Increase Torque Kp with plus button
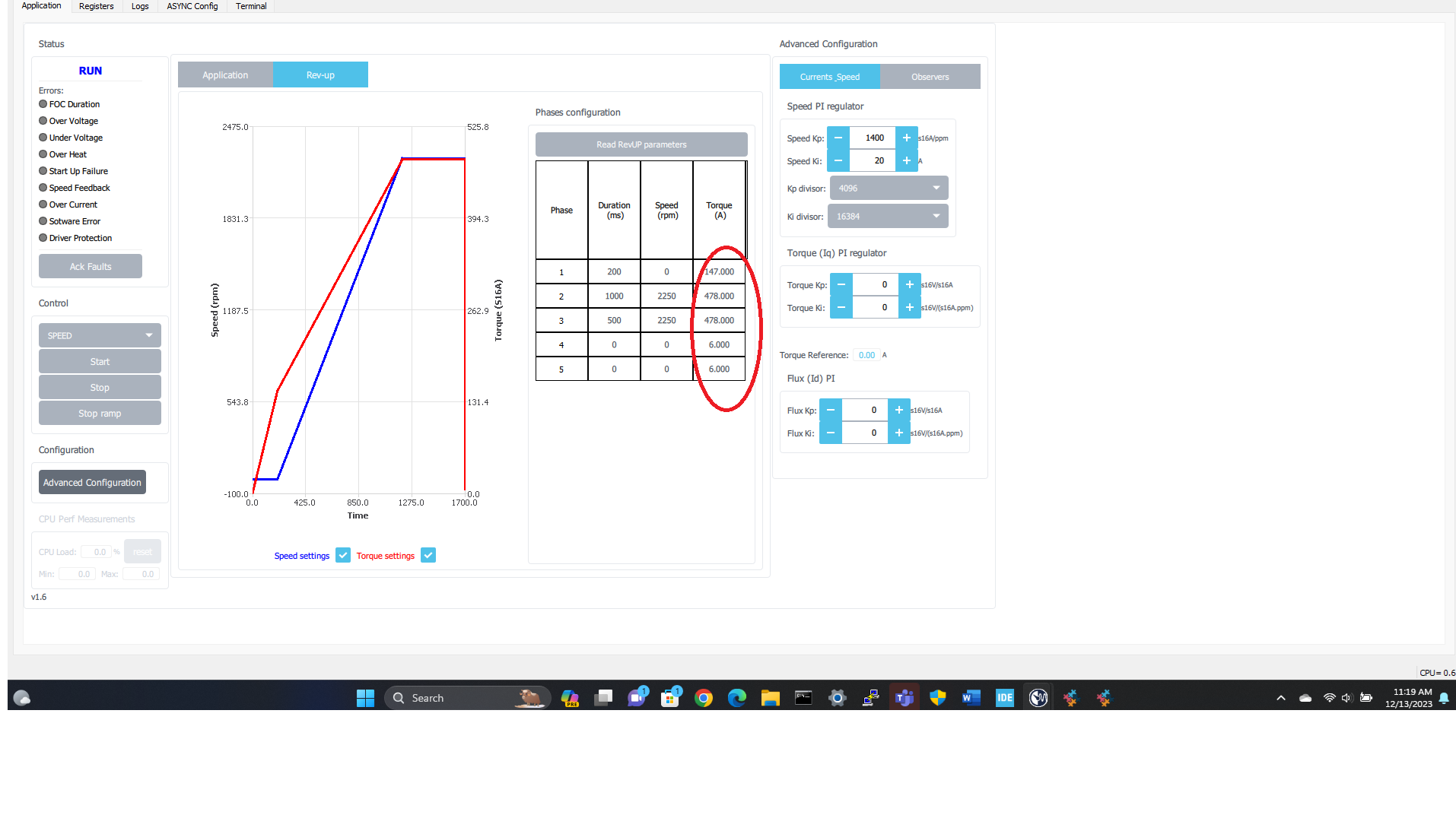 point(910,284)
